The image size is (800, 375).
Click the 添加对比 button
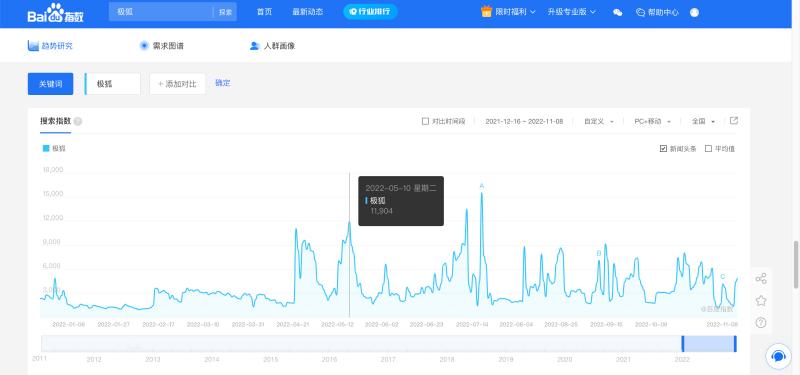[178, 84]
